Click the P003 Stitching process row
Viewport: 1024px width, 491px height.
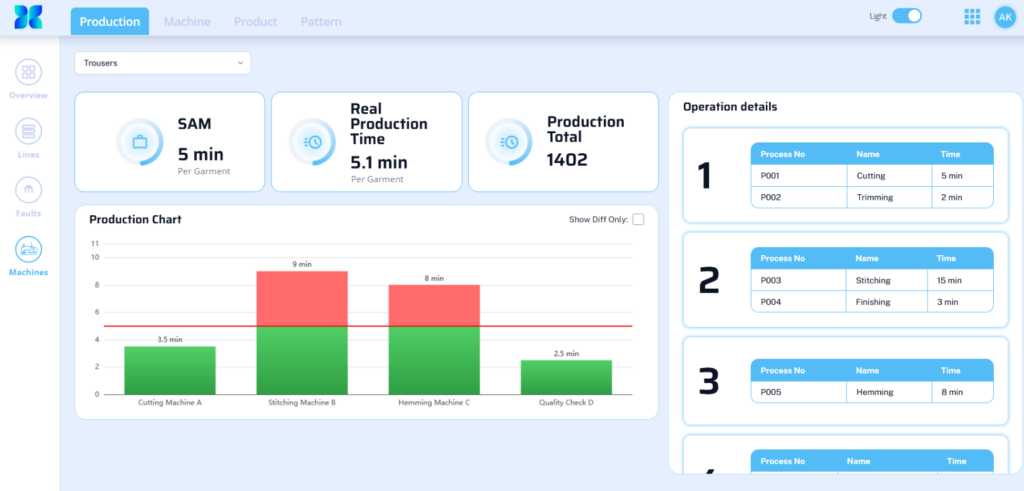(872, 280)
